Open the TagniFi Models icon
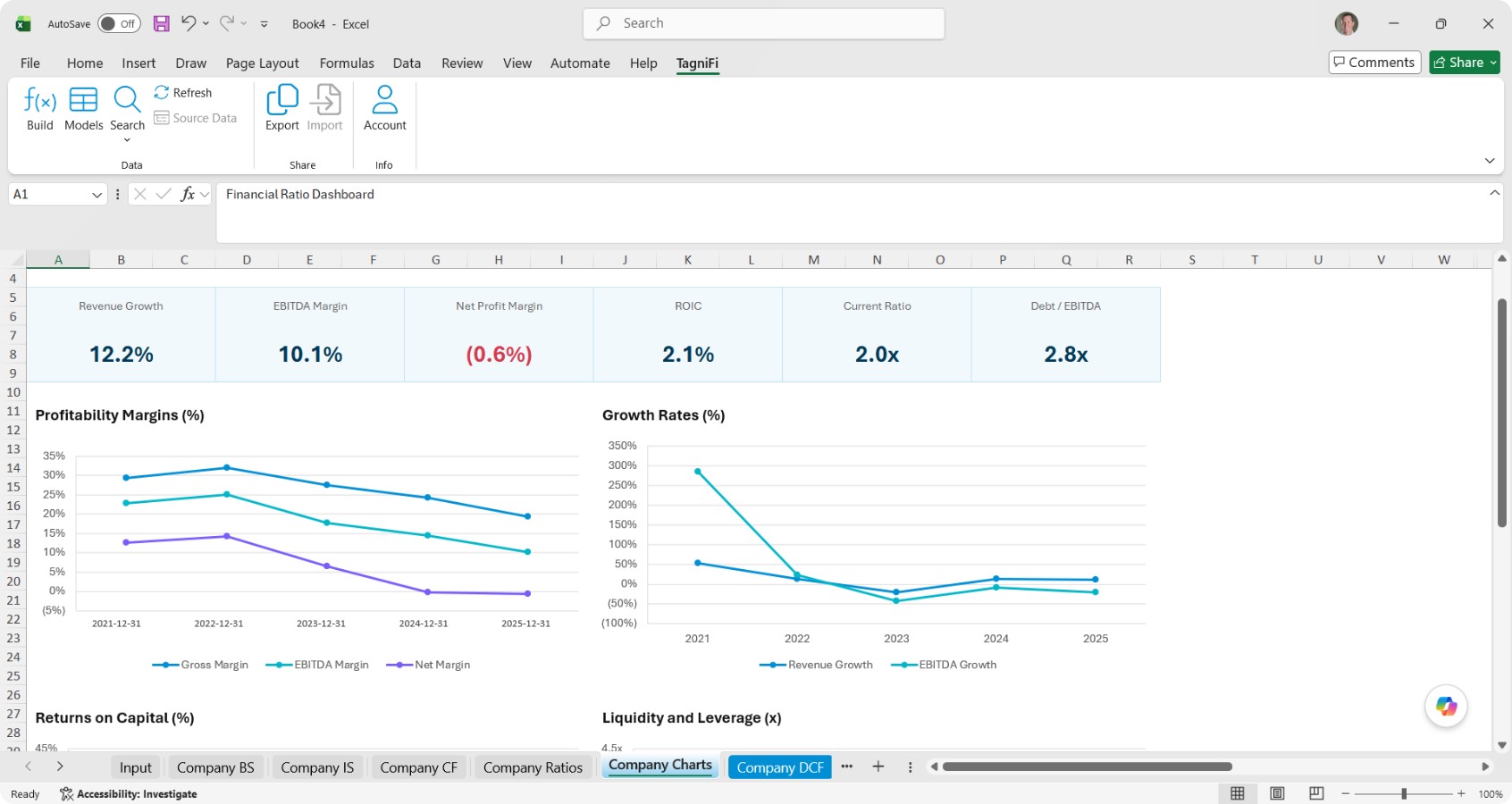 tap(83, 99)
